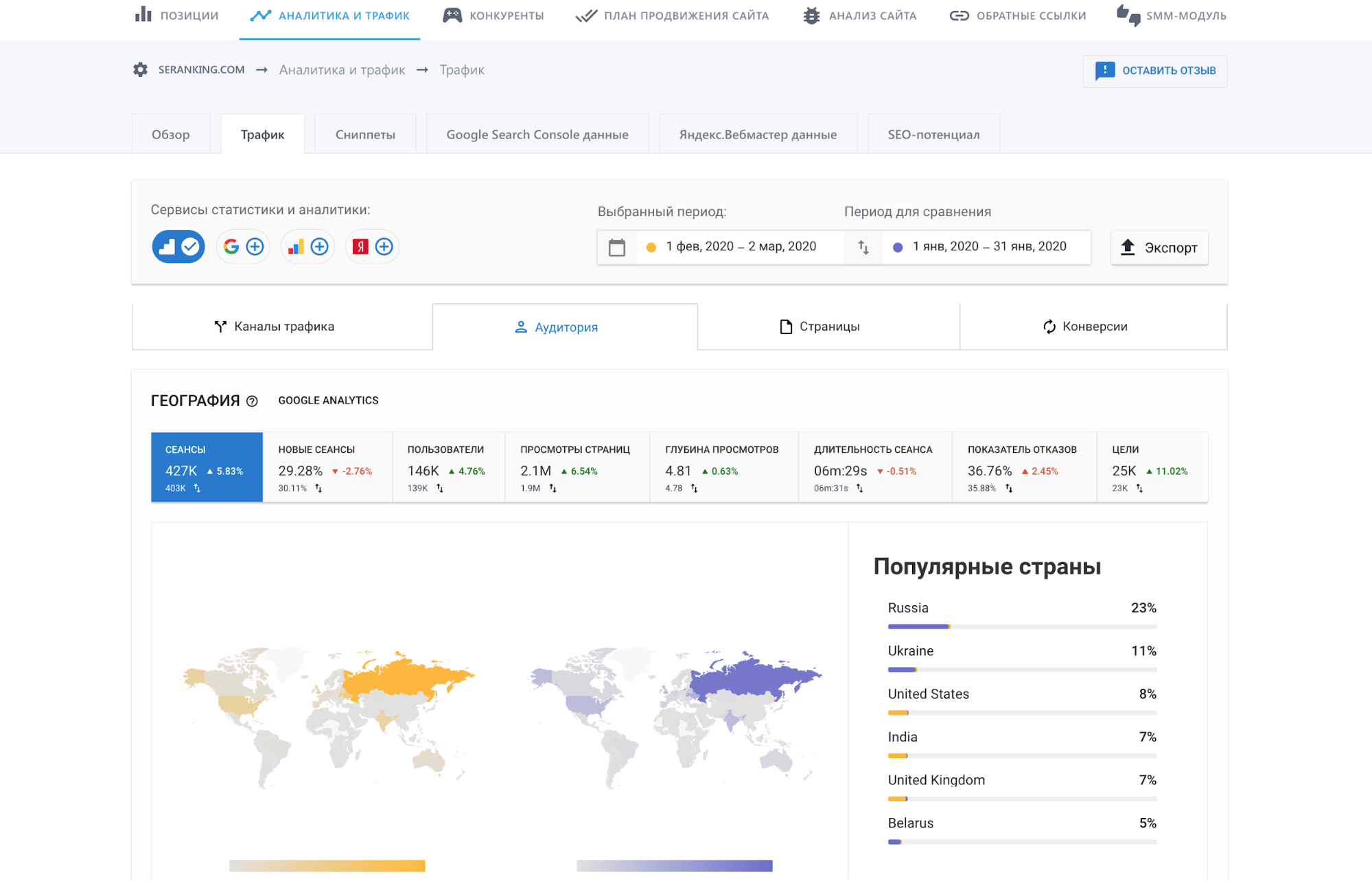Viewport: 1372px width, 881px height.
Task: Click Аналитика и трафик breadcrumb
Action: 342,70
